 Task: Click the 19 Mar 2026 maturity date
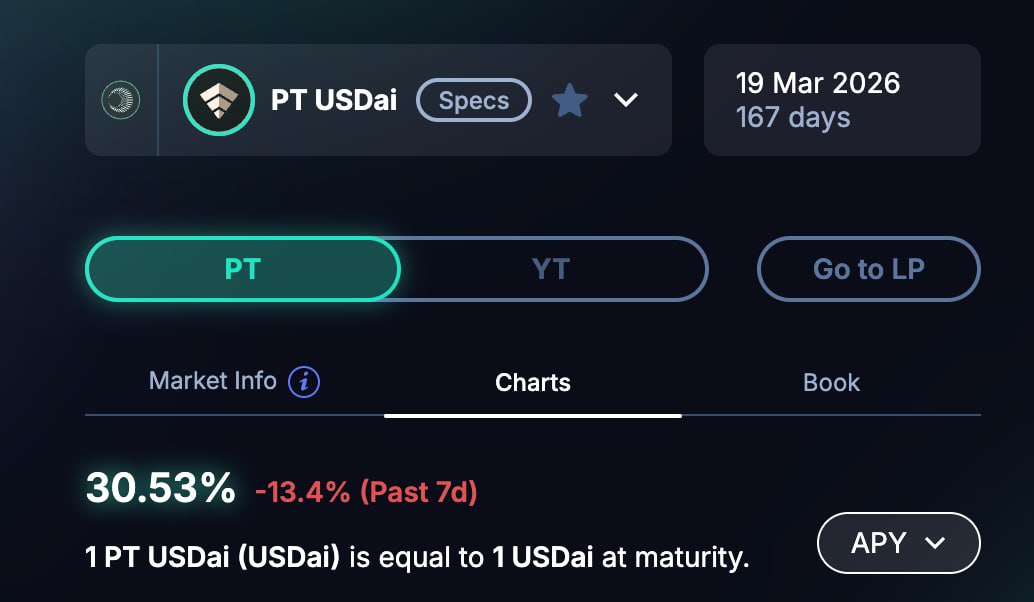tap(817, 82)
